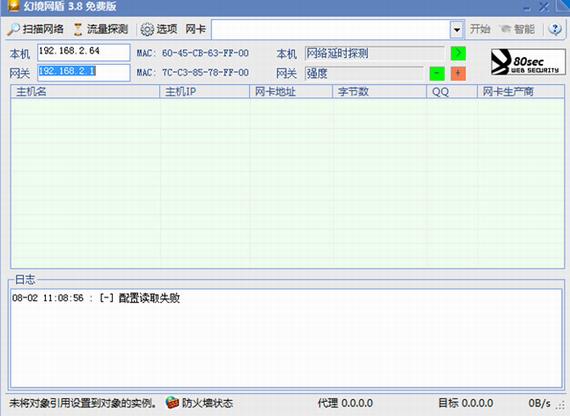570x416 pixels.
Task: Click the status message 未将对象引用设置到对象的实例
Action: coord(83,403)
